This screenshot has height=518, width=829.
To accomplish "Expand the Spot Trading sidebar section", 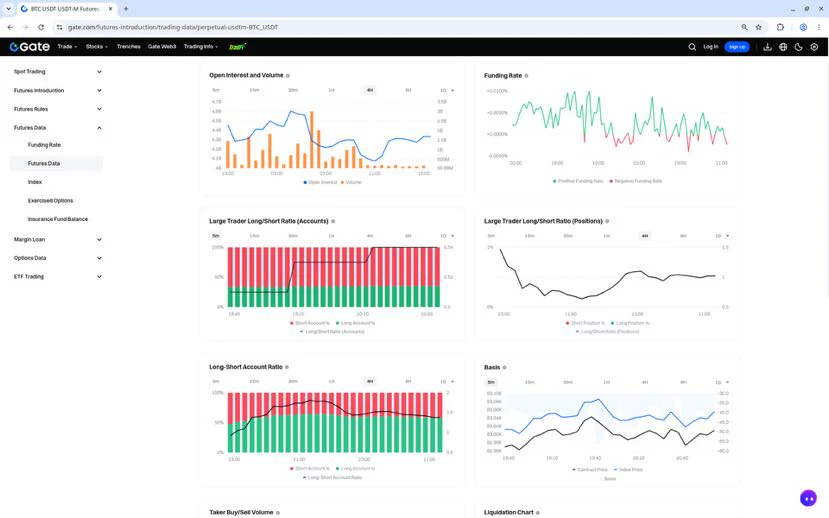I will [58, 72].
